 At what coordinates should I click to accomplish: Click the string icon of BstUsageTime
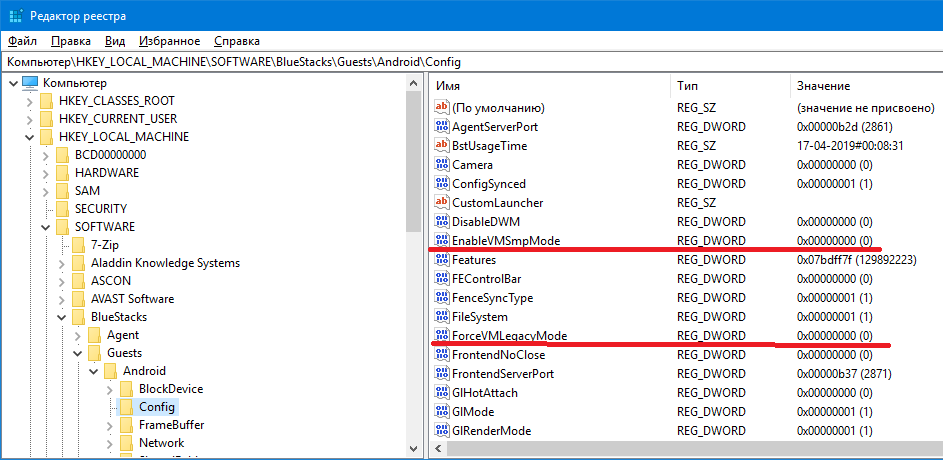coord(442,146)
